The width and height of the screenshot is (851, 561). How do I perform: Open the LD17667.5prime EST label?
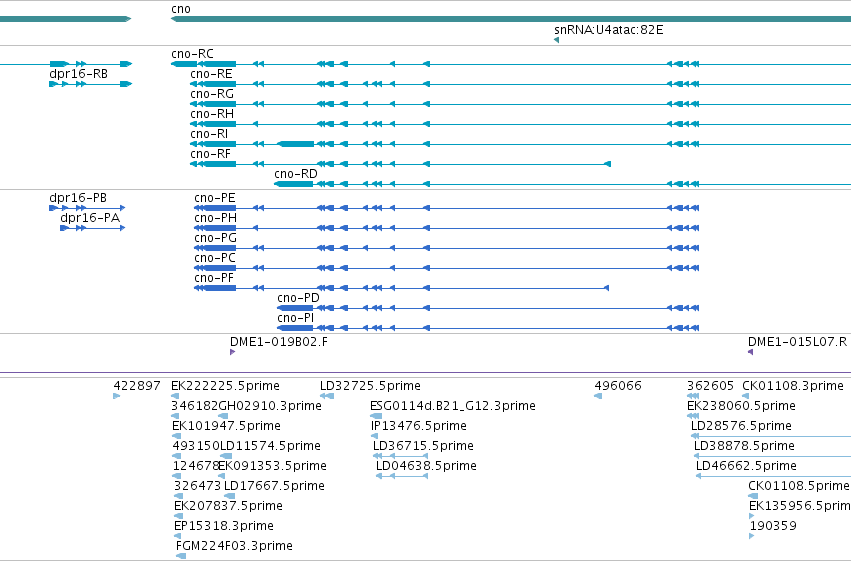point(274,487)
